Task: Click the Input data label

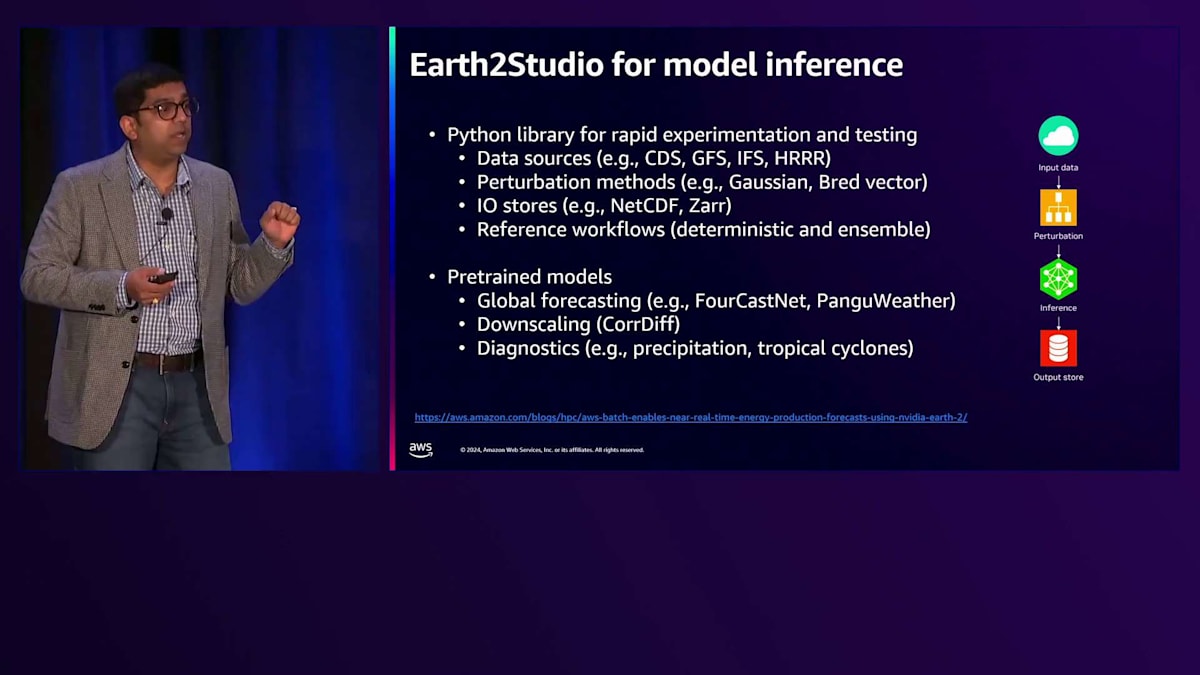Action: [x=1058, y=168]
